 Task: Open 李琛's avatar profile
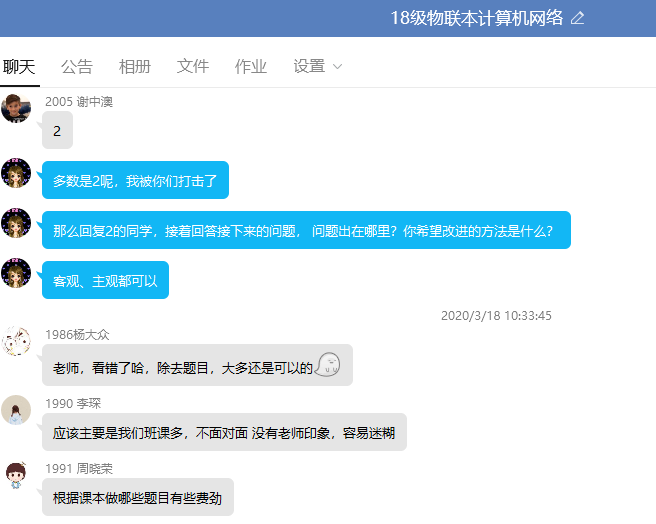(x=16, y=409)
